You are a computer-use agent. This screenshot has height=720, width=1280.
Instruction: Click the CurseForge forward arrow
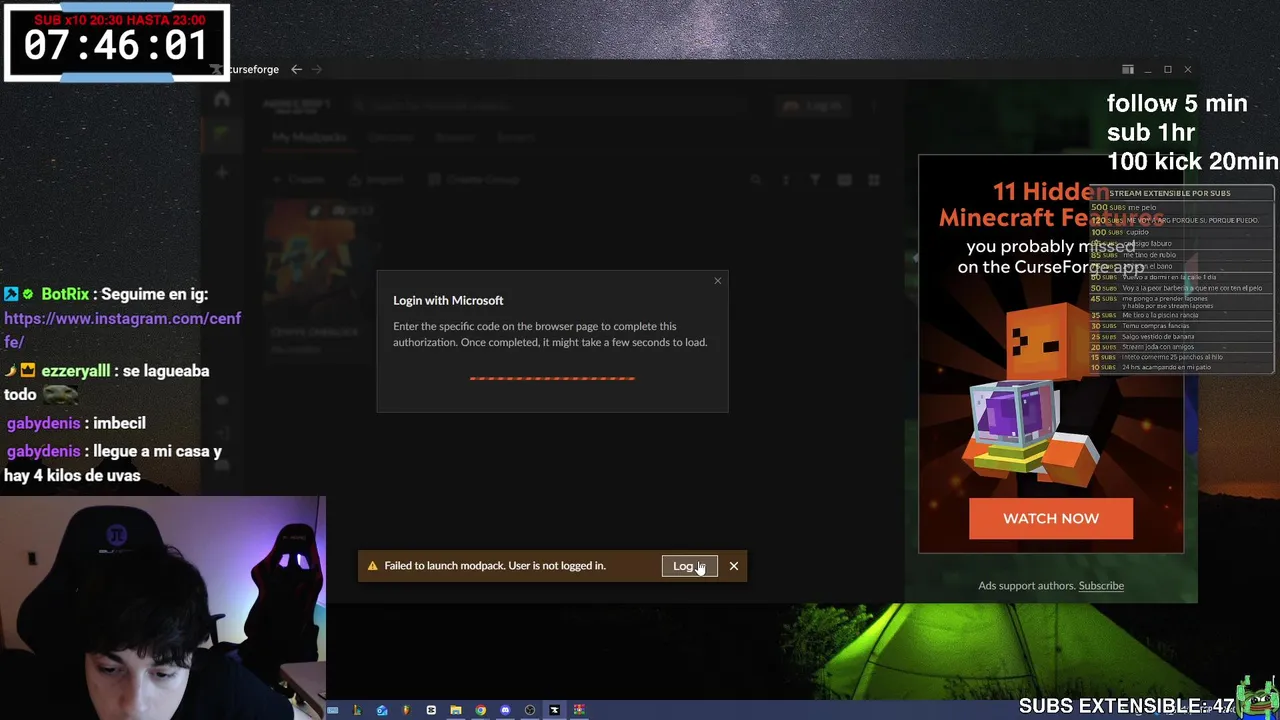coord(317,70)
